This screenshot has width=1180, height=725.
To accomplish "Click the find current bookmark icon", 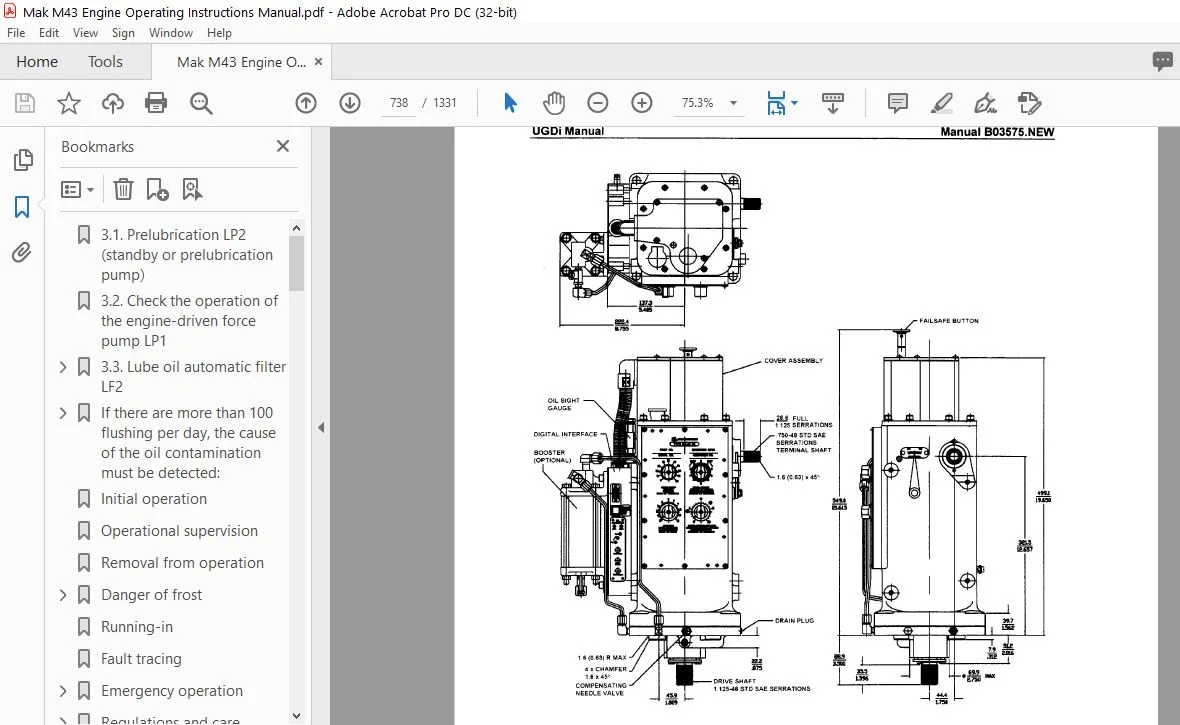I will tap(192, 190).
